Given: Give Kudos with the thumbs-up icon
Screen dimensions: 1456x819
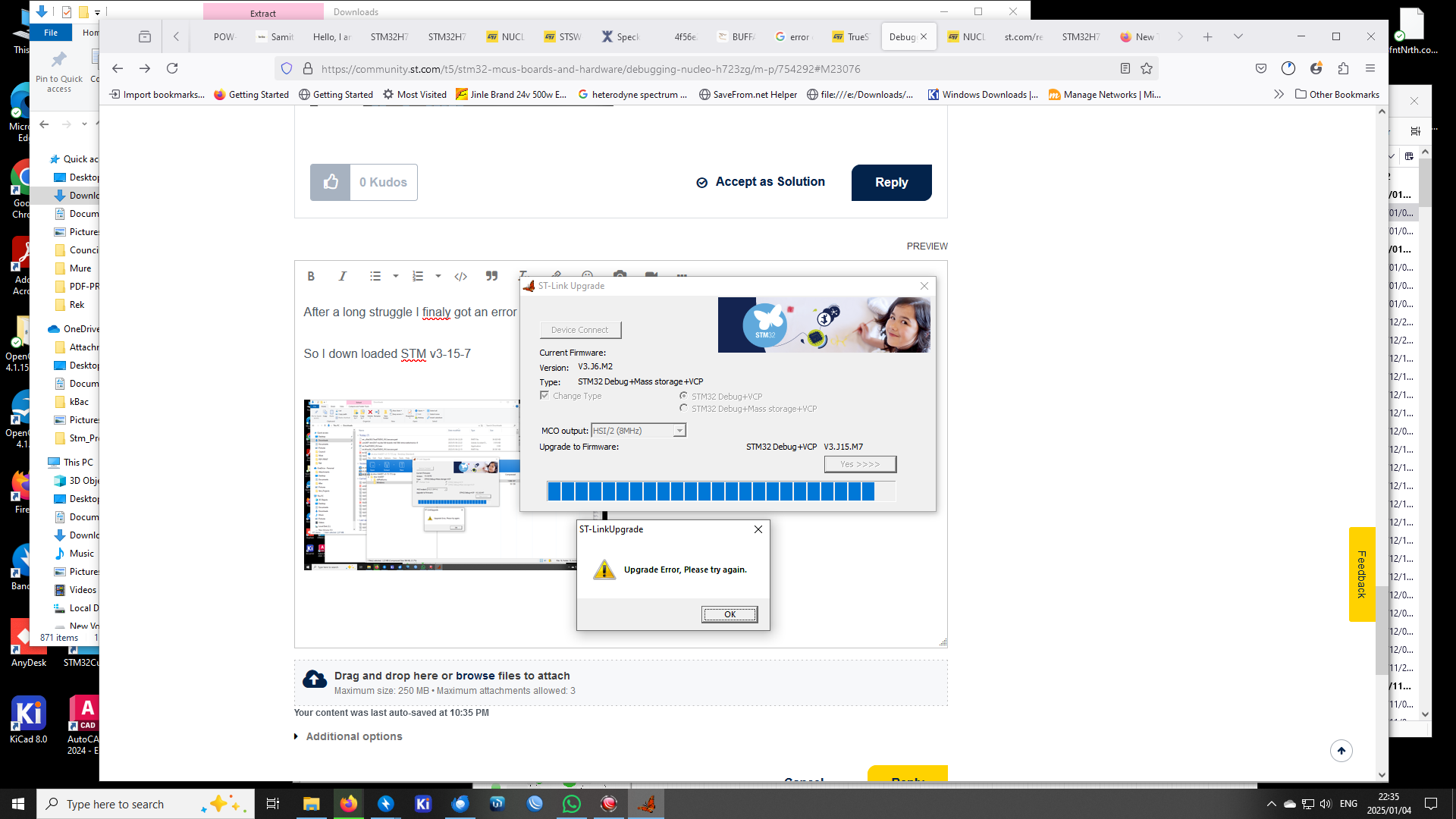Looking at the screenshot, I should (x=330, y=182).
